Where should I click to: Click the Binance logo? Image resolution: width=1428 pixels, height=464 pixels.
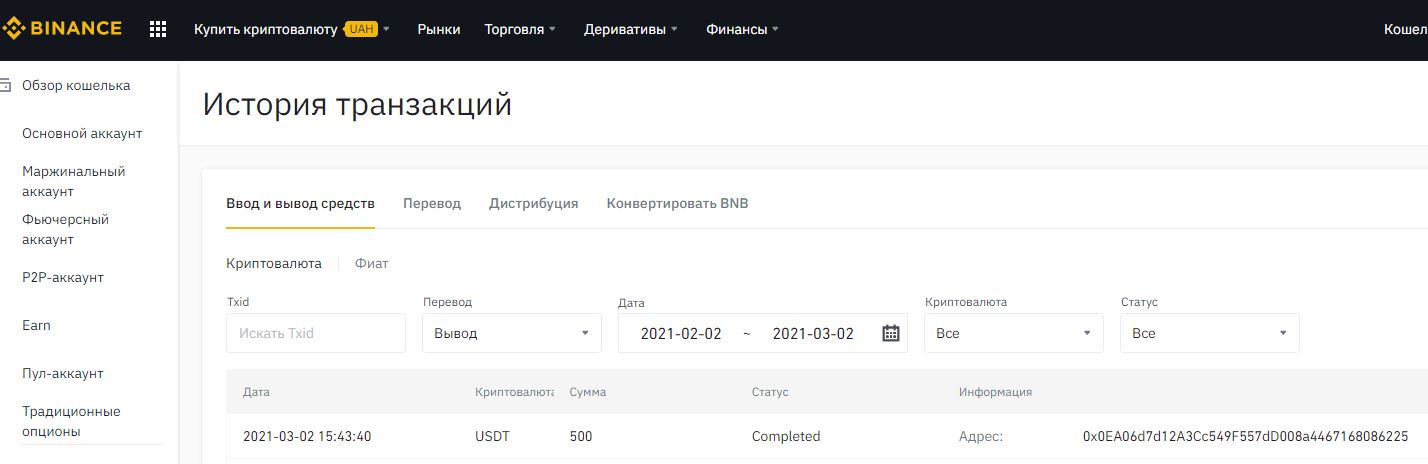coord(62,29)
